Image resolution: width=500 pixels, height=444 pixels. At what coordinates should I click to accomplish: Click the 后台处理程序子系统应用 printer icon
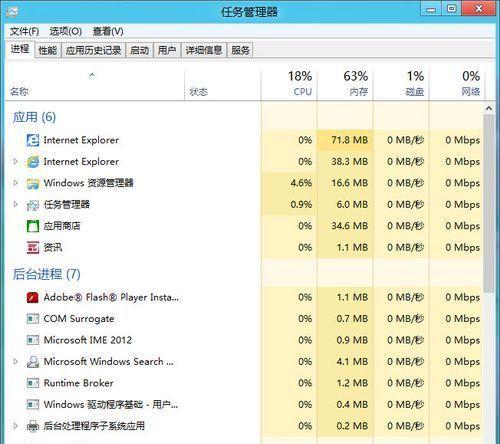point(33,426)
